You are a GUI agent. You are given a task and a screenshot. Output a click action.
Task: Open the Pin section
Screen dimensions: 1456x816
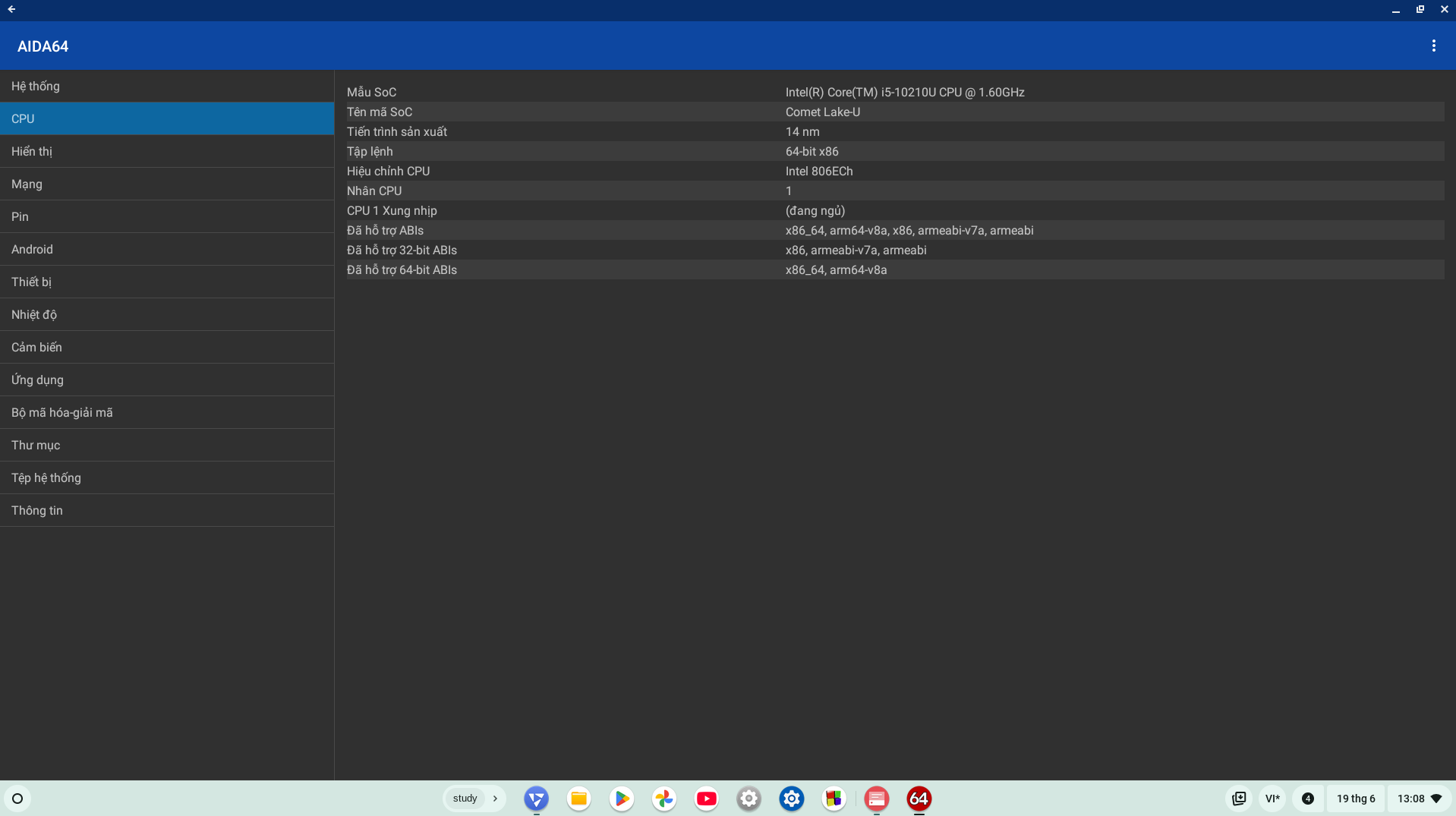coord(167,217)
